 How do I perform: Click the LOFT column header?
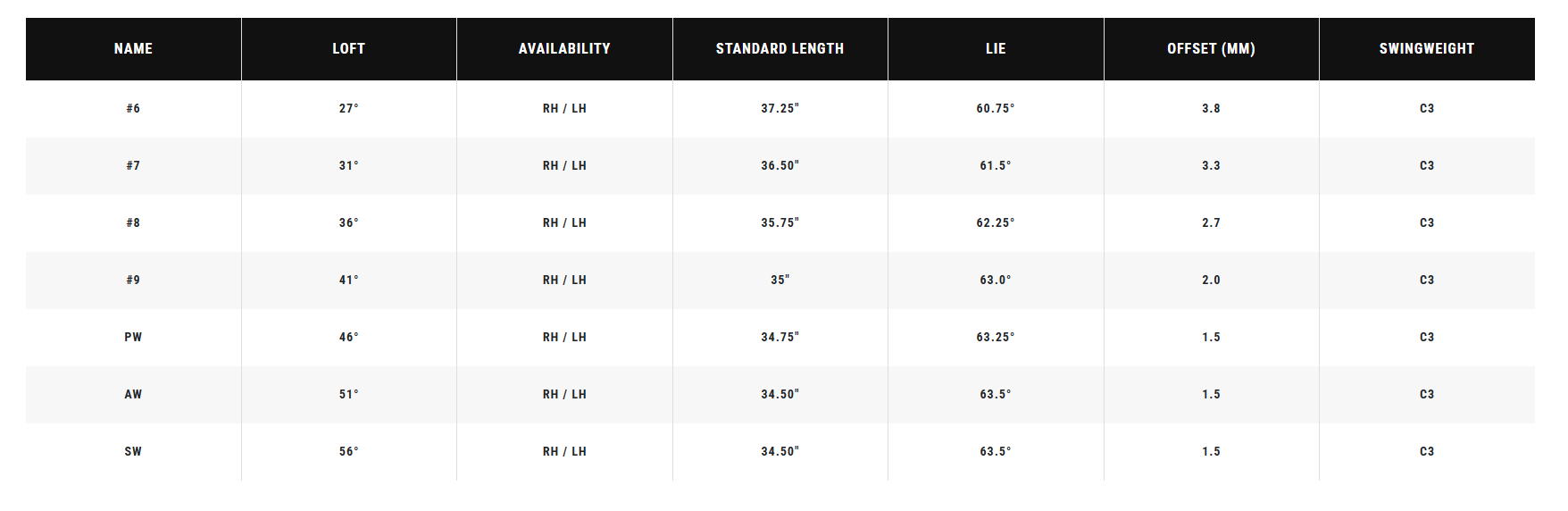pyautogui.click(x=349, y=49)
